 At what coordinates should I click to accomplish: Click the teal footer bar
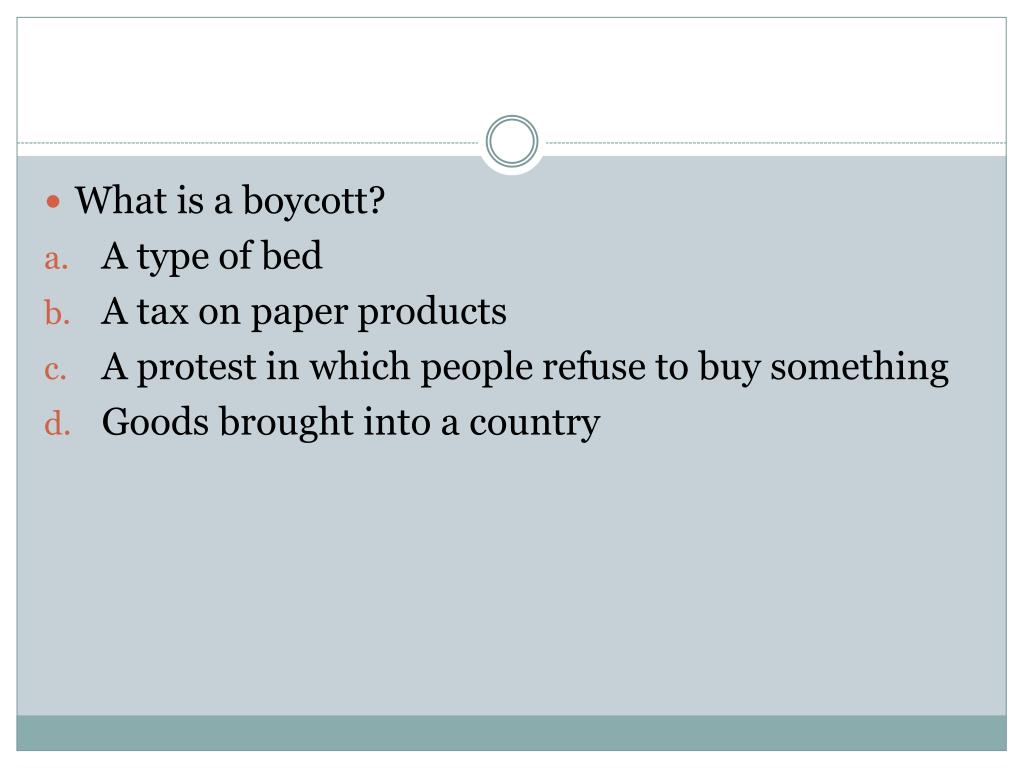click(x=512, y=732)
